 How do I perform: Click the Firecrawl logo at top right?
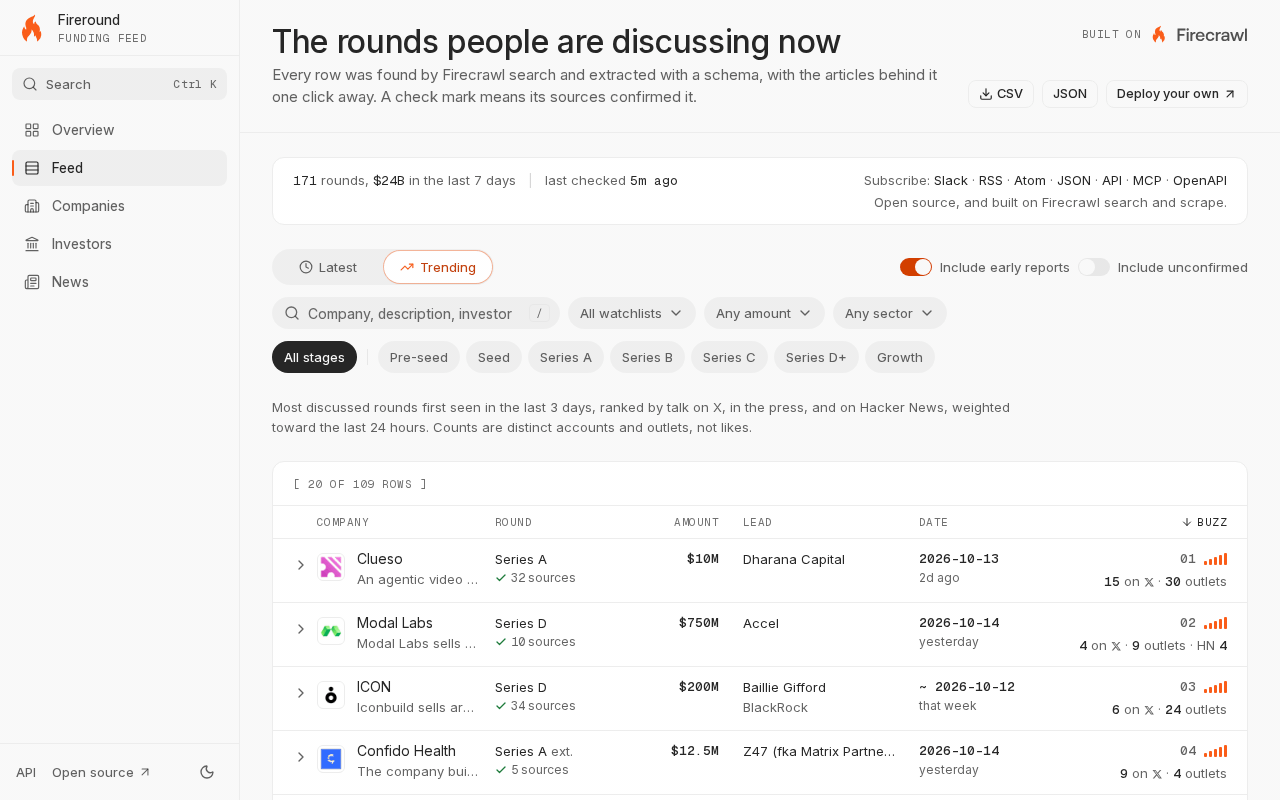(x=1199, y=34)
